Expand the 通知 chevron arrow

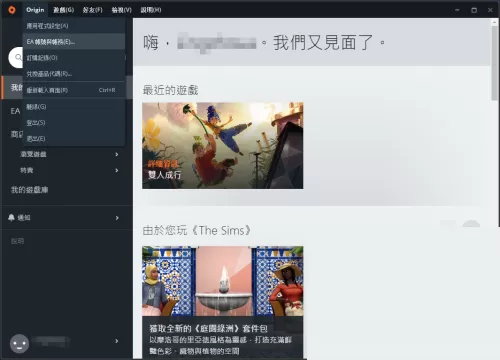point(117,218)
